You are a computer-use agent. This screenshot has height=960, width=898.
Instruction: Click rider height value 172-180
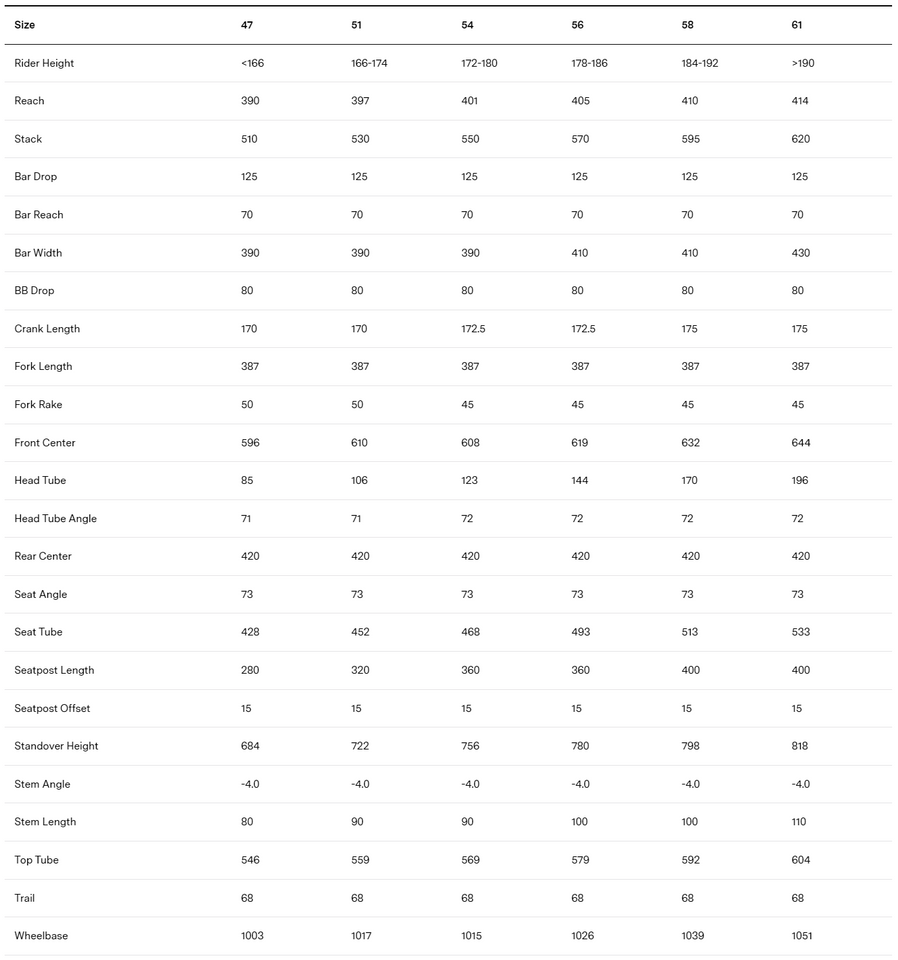479,63
